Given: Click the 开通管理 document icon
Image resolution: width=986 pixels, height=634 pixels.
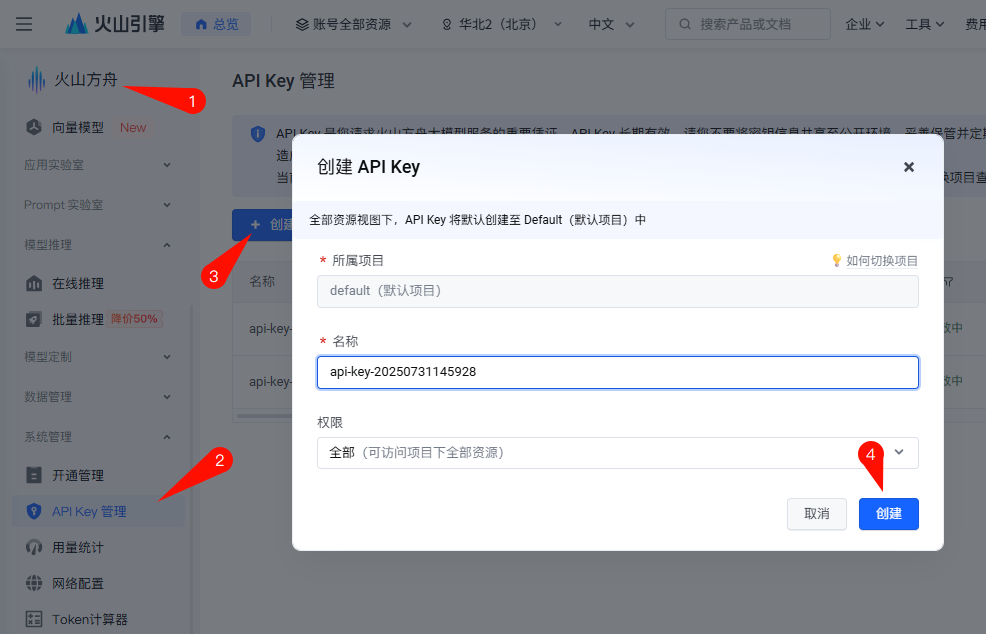Looking at the screenshot, I should (34, 475).
